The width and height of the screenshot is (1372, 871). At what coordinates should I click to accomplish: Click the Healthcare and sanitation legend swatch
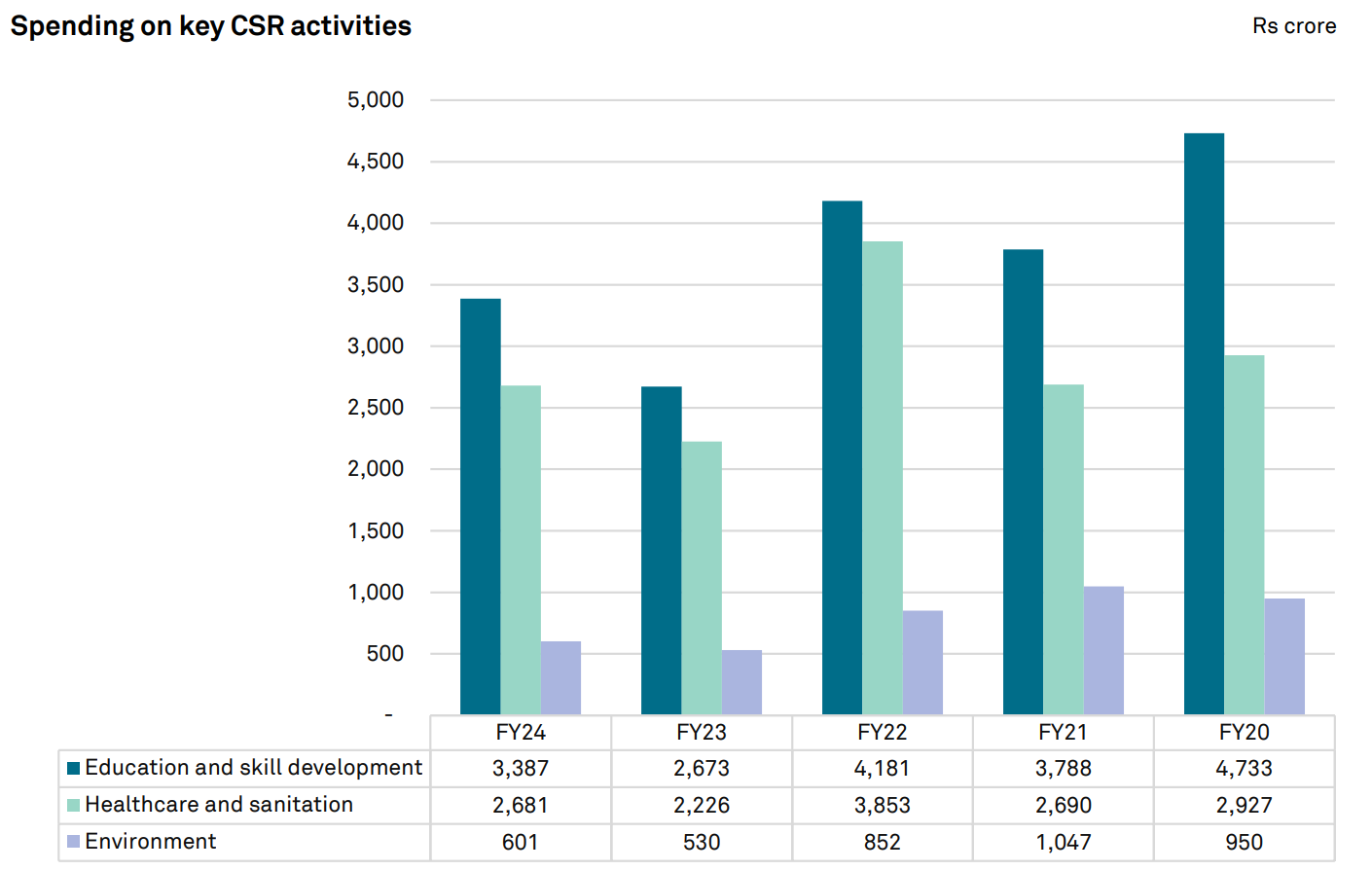pos(73,805)
